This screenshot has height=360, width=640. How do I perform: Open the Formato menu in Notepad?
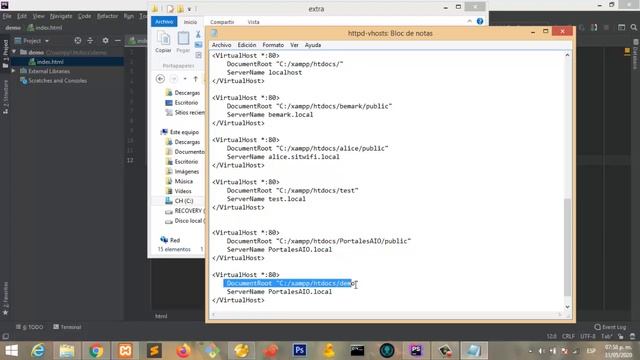(x=273, y=45)
